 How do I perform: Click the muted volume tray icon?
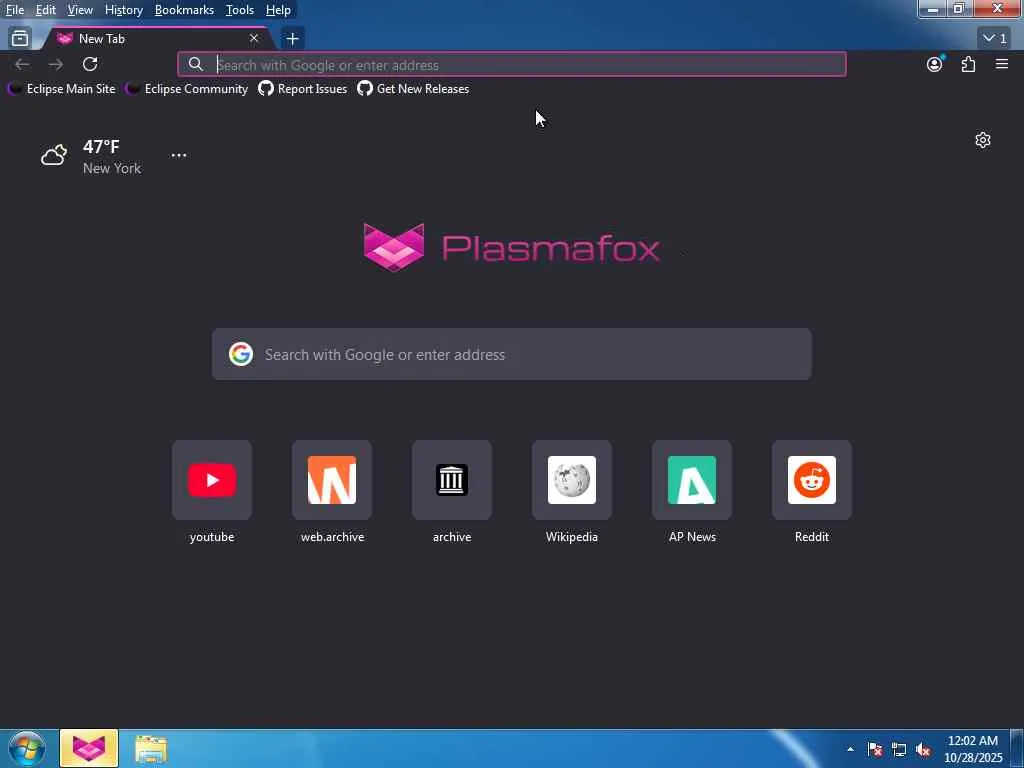(x=923, y=749)
